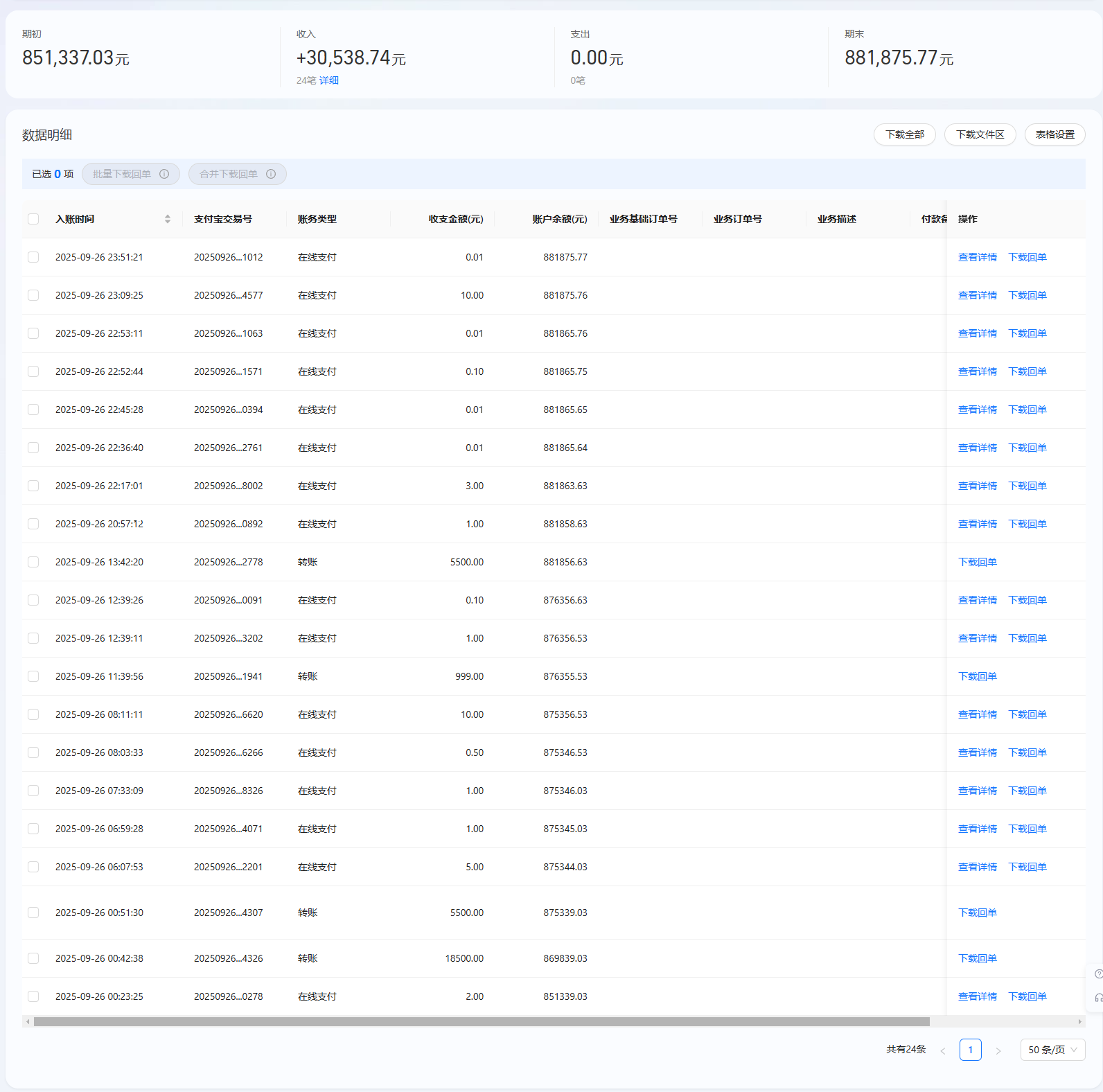Click the horizontal table scrollbar thumb
This screenshot has height=1092, width=1103.
click(482, 1021)
